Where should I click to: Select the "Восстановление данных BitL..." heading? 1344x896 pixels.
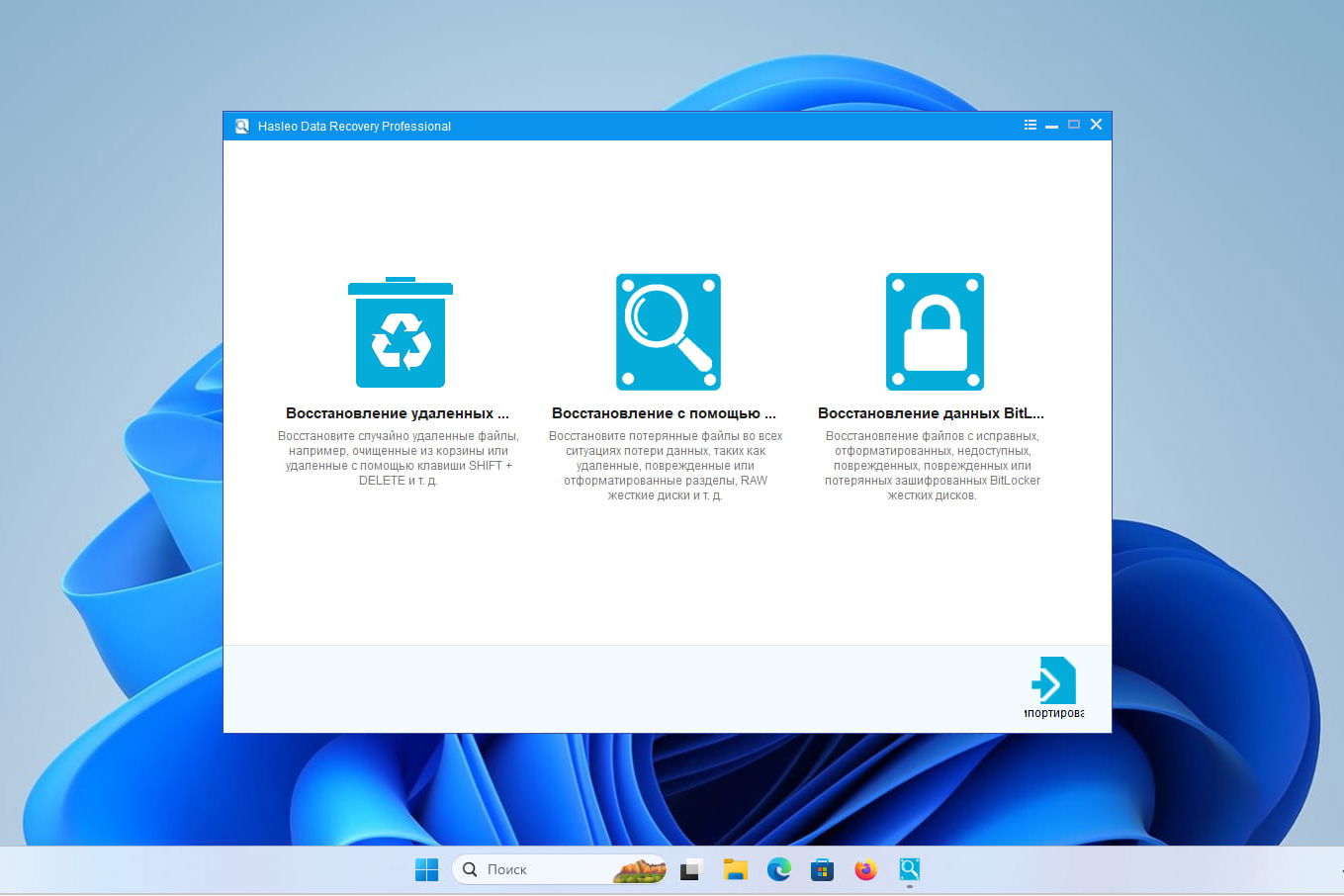pyautogui.click(x=931, y=413)
